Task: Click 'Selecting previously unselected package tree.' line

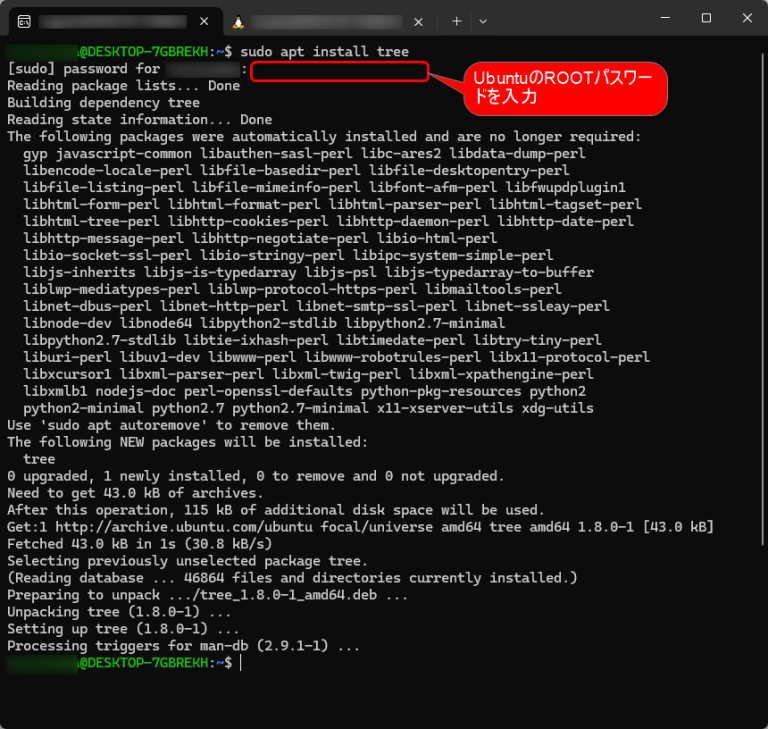Action: pos(187,561)
